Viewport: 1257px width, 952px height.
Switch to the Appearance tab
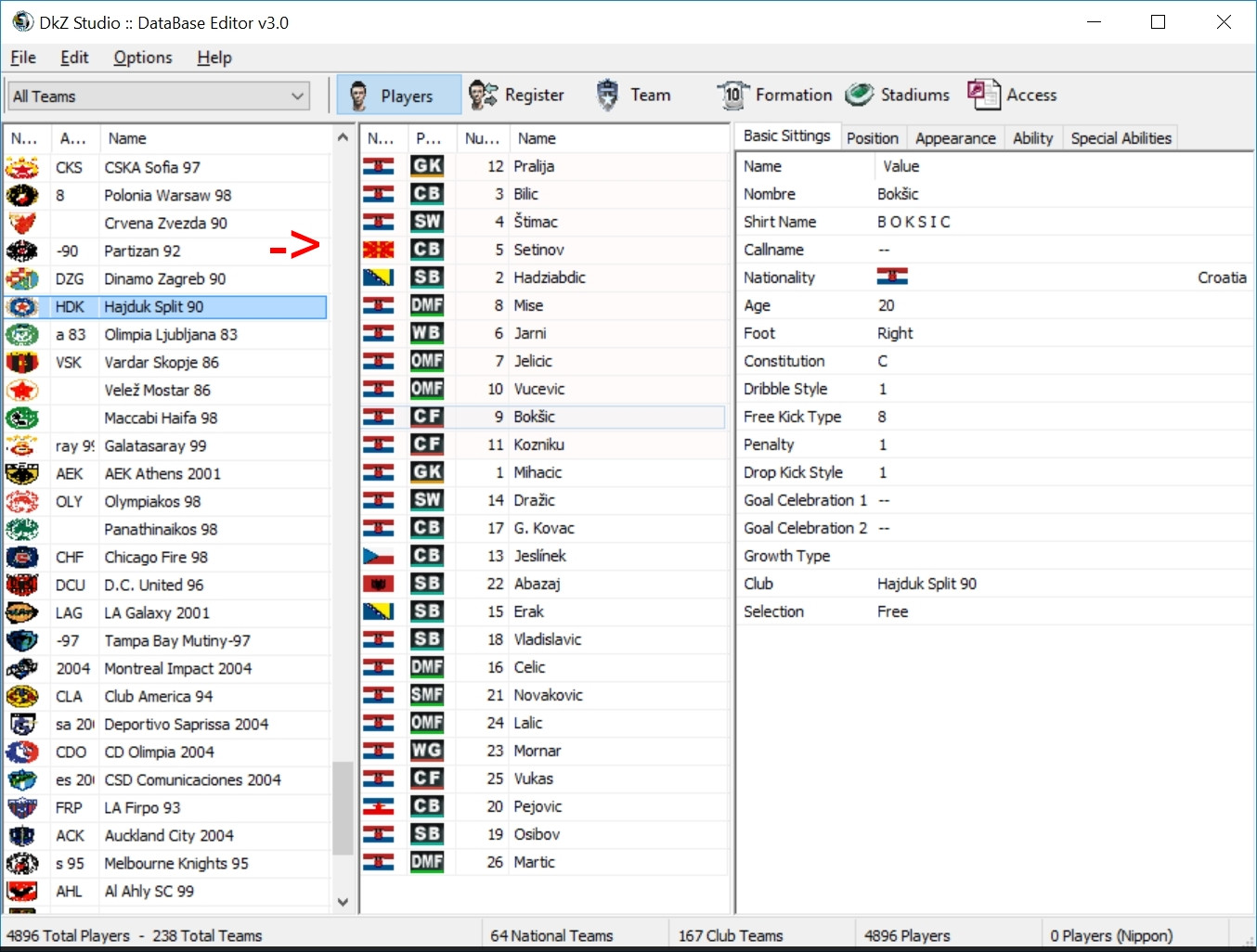955,138
